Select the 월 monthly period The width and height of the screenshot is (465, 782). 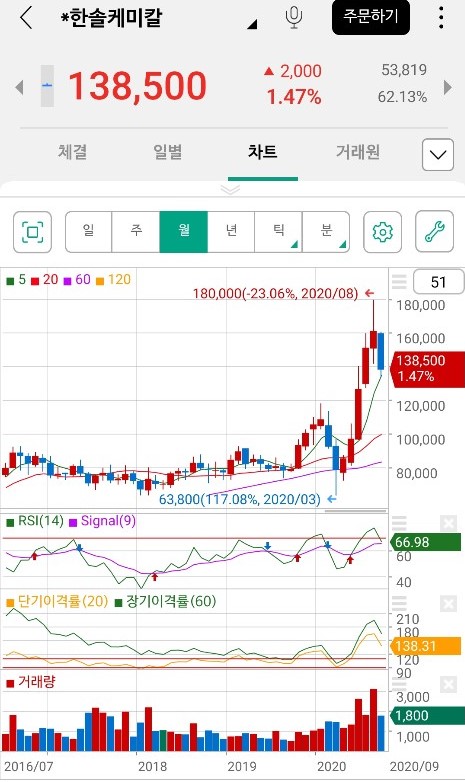184,232
